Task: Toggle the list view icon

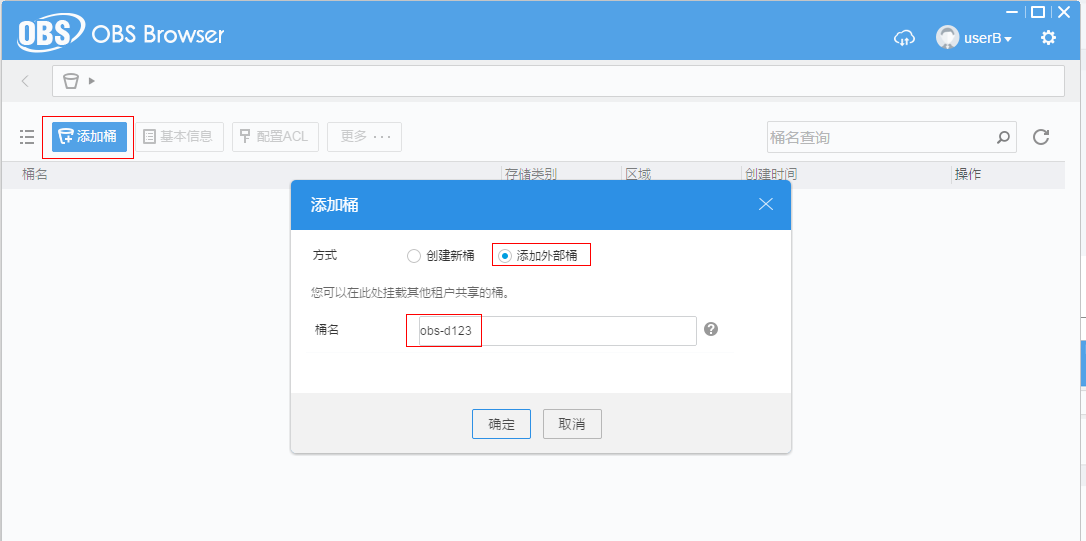Action: click(x=27, y=137)
